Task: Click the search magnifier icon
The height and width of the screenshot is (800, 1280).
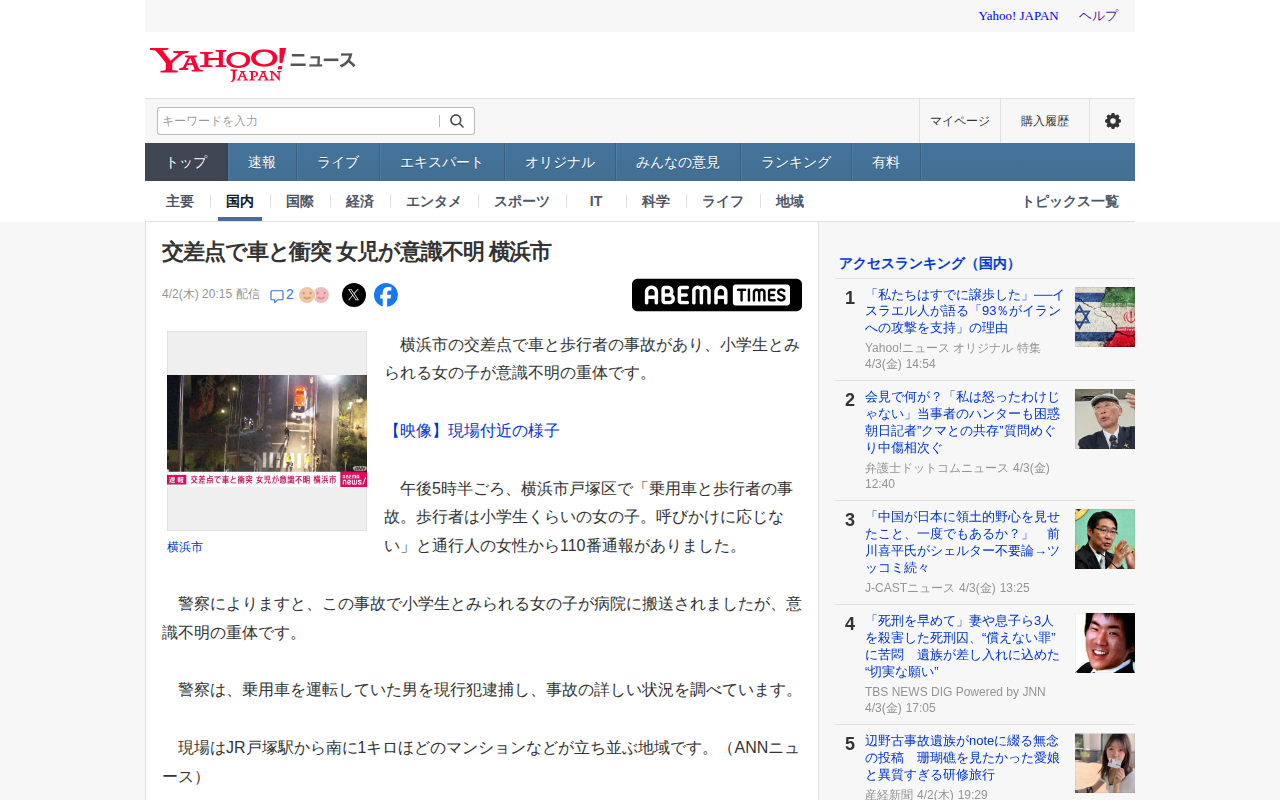Action: (x=457, y=121)
